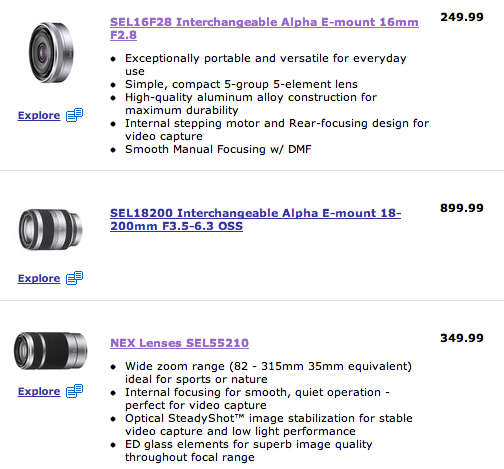
Task: Click the 349.99 price
Action: [x=462, y=338]
